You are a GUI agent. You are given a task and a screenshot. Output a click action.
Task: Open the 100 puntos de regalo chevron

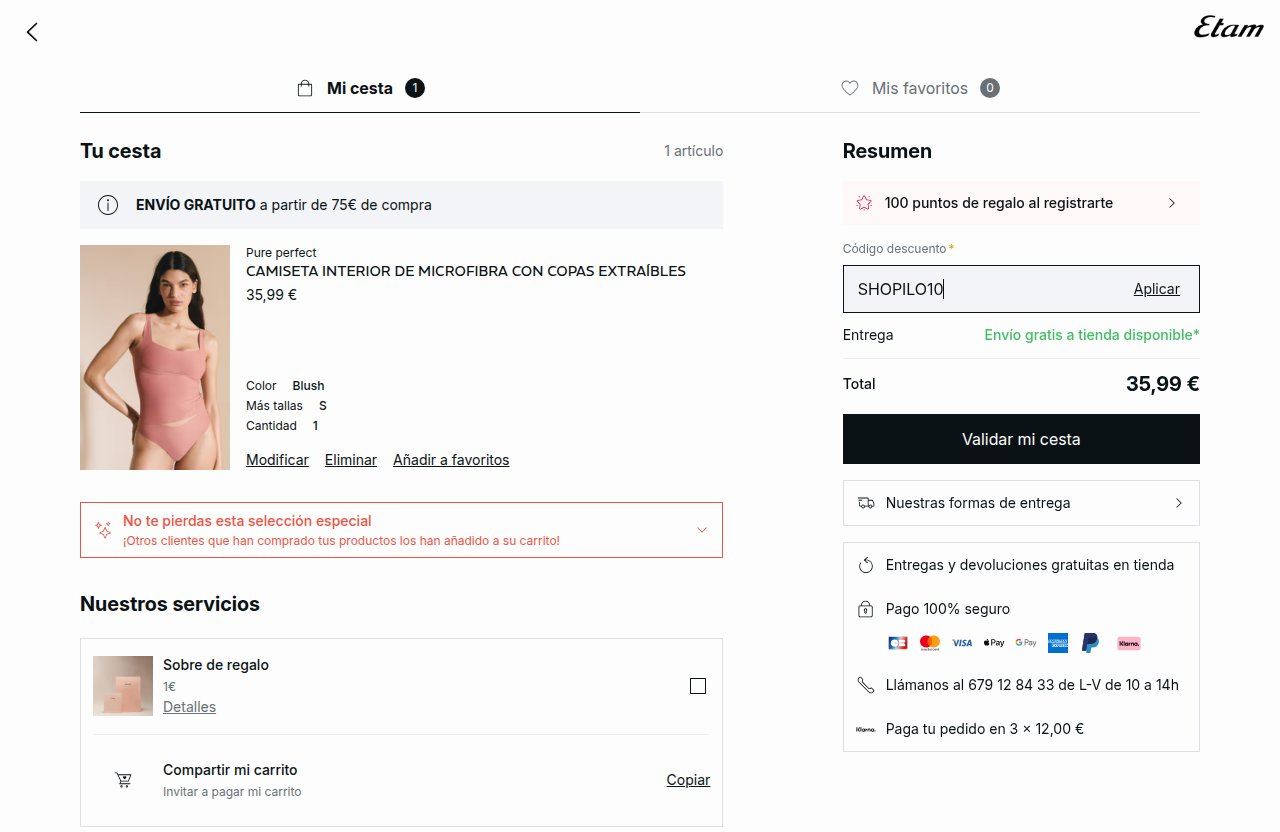(1172, 203)
